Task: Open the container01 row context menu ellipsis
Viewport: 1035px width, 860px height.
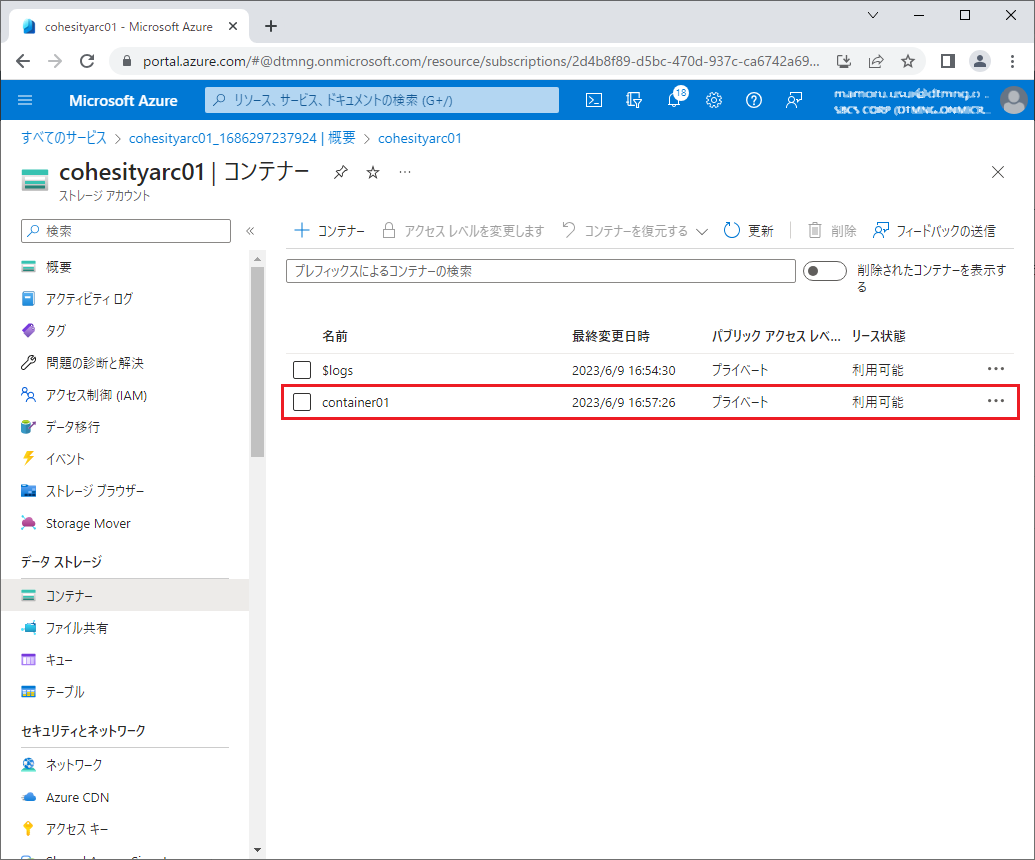Action: 995,401
